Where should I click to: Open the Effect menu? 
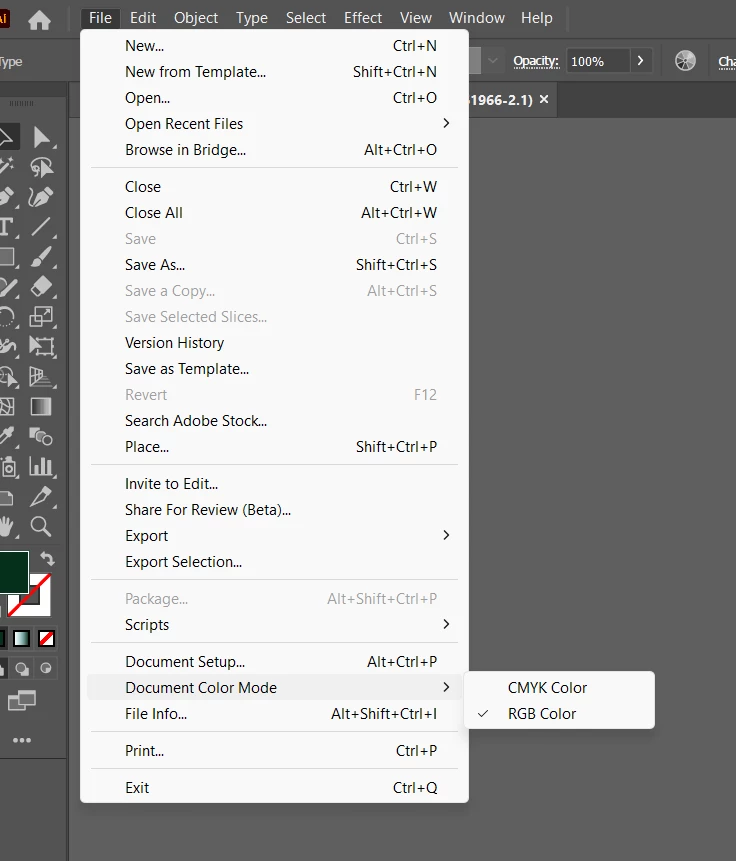coord(363,18)
